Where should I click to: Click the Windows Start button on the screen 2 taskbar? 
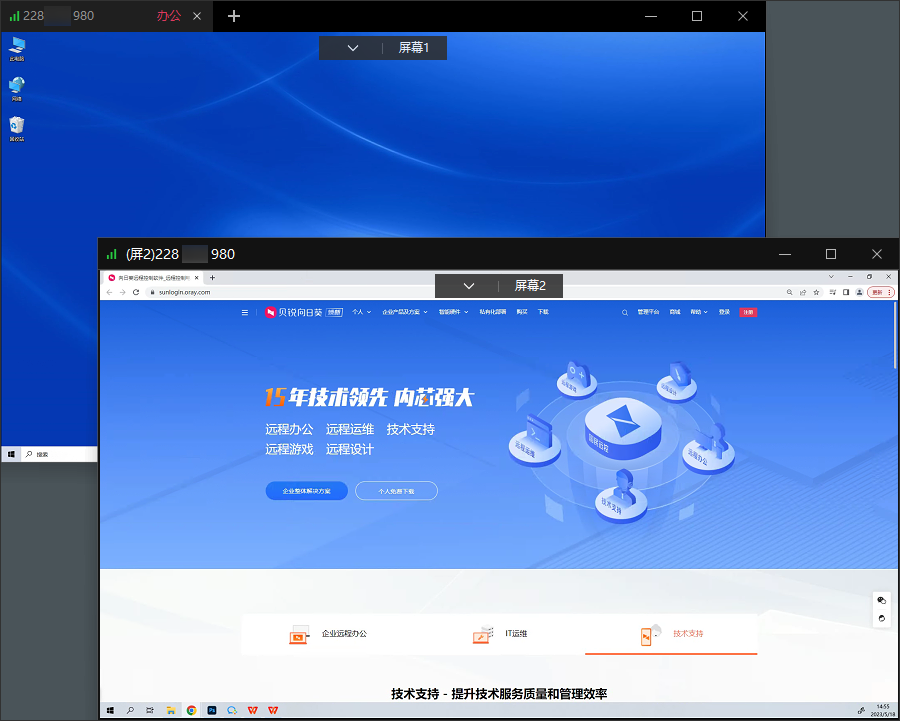click(109, 710)
